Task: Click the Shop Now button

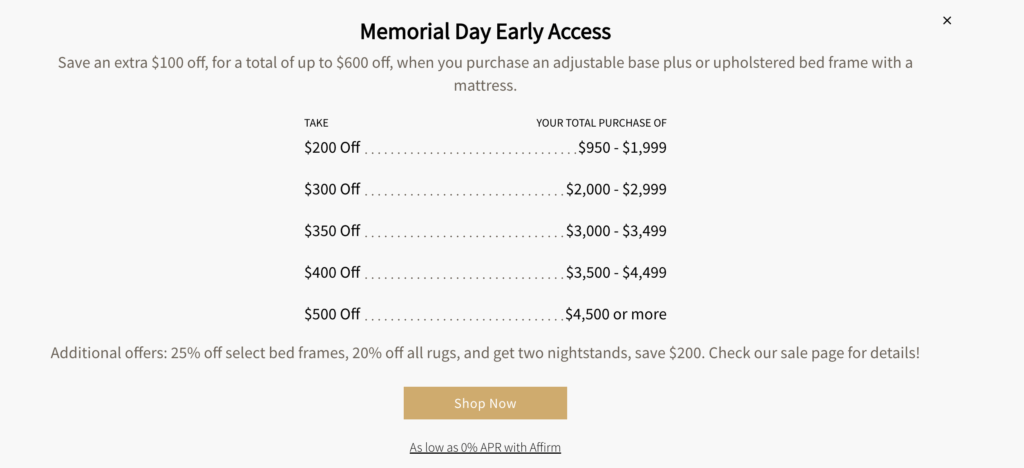Action: 485,403
